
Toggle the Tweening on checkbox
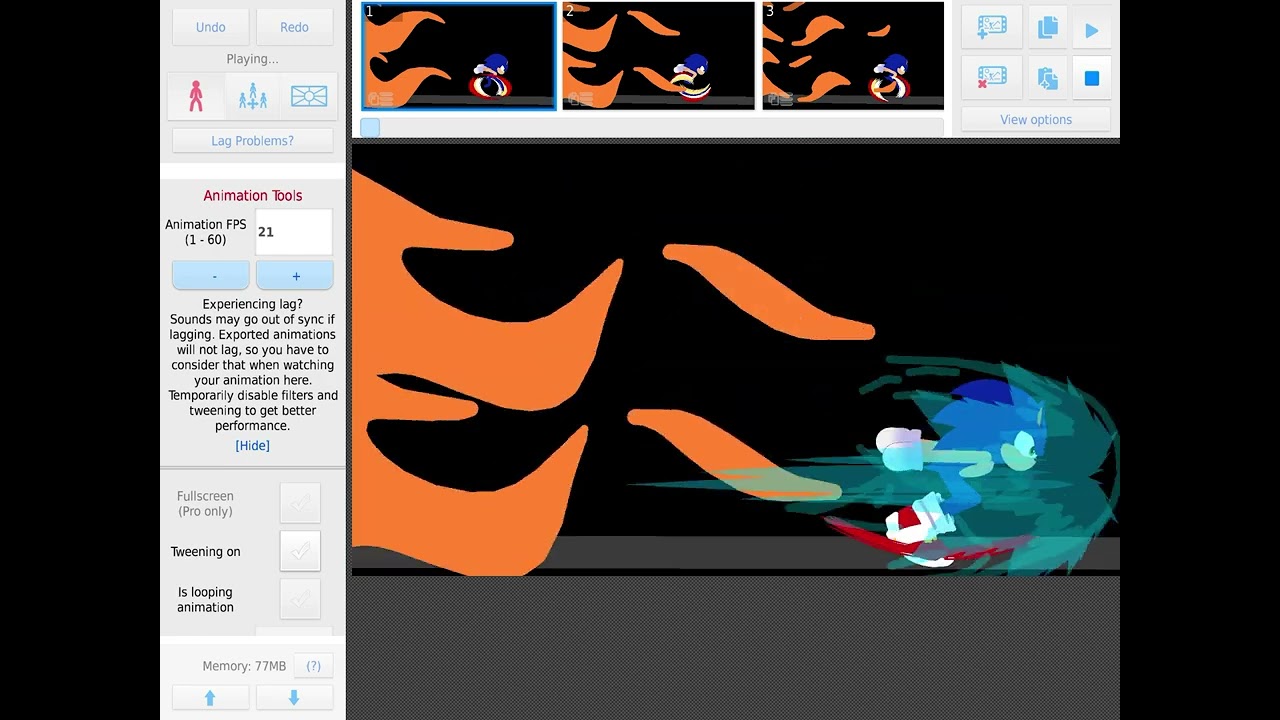pos(300,551)
